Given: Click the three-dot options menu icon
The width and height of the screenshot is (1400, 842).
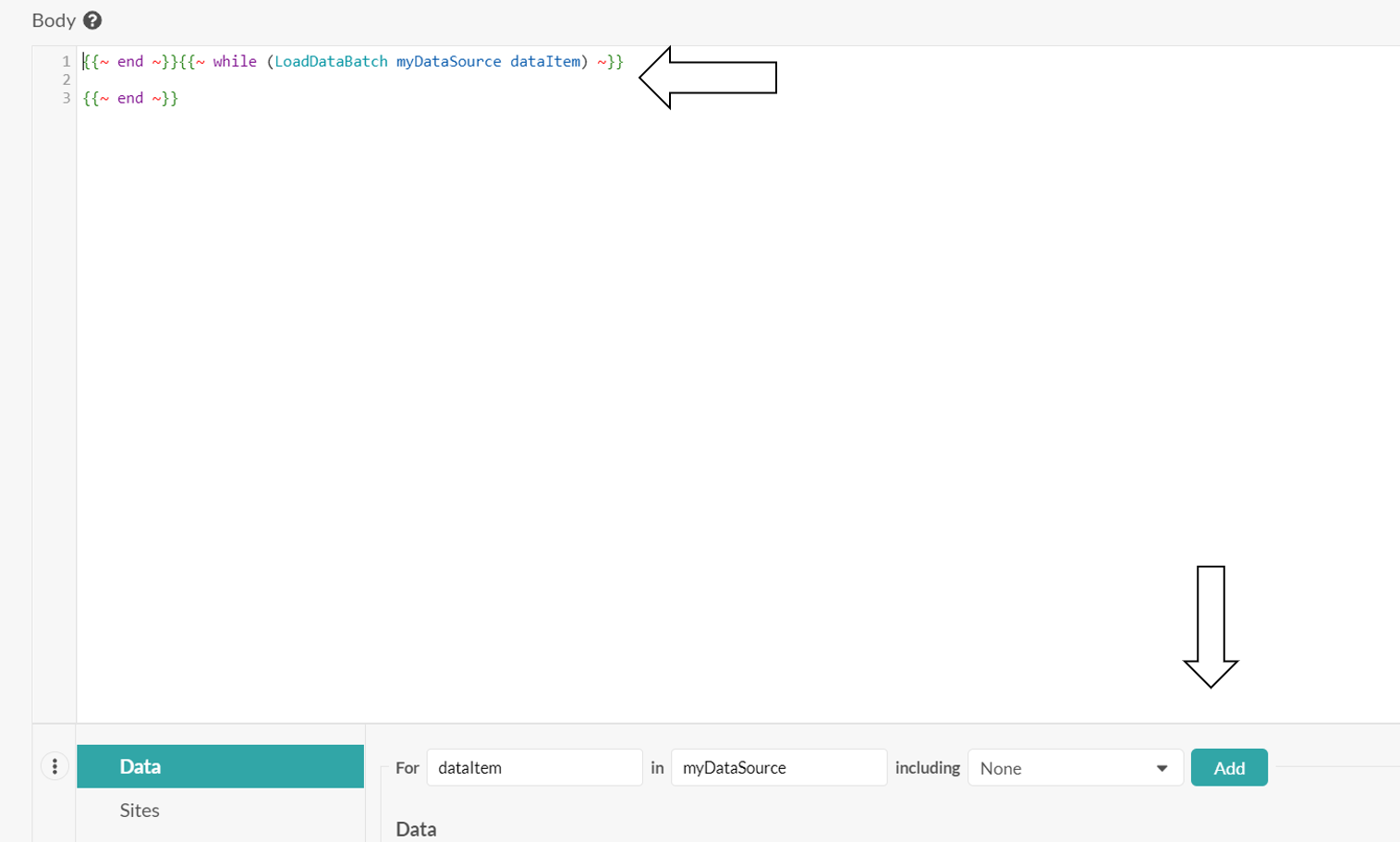Looking at the screenshot, I should (x=55, y=766).
